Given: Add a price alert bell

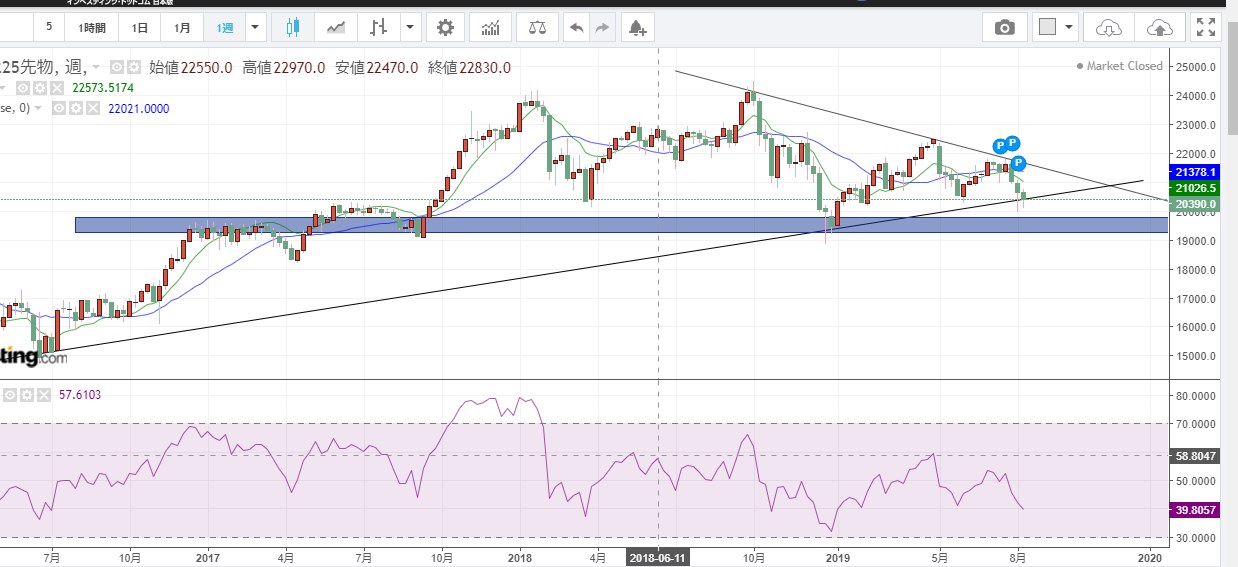Looking at the screenshot, I should (637, 27).
